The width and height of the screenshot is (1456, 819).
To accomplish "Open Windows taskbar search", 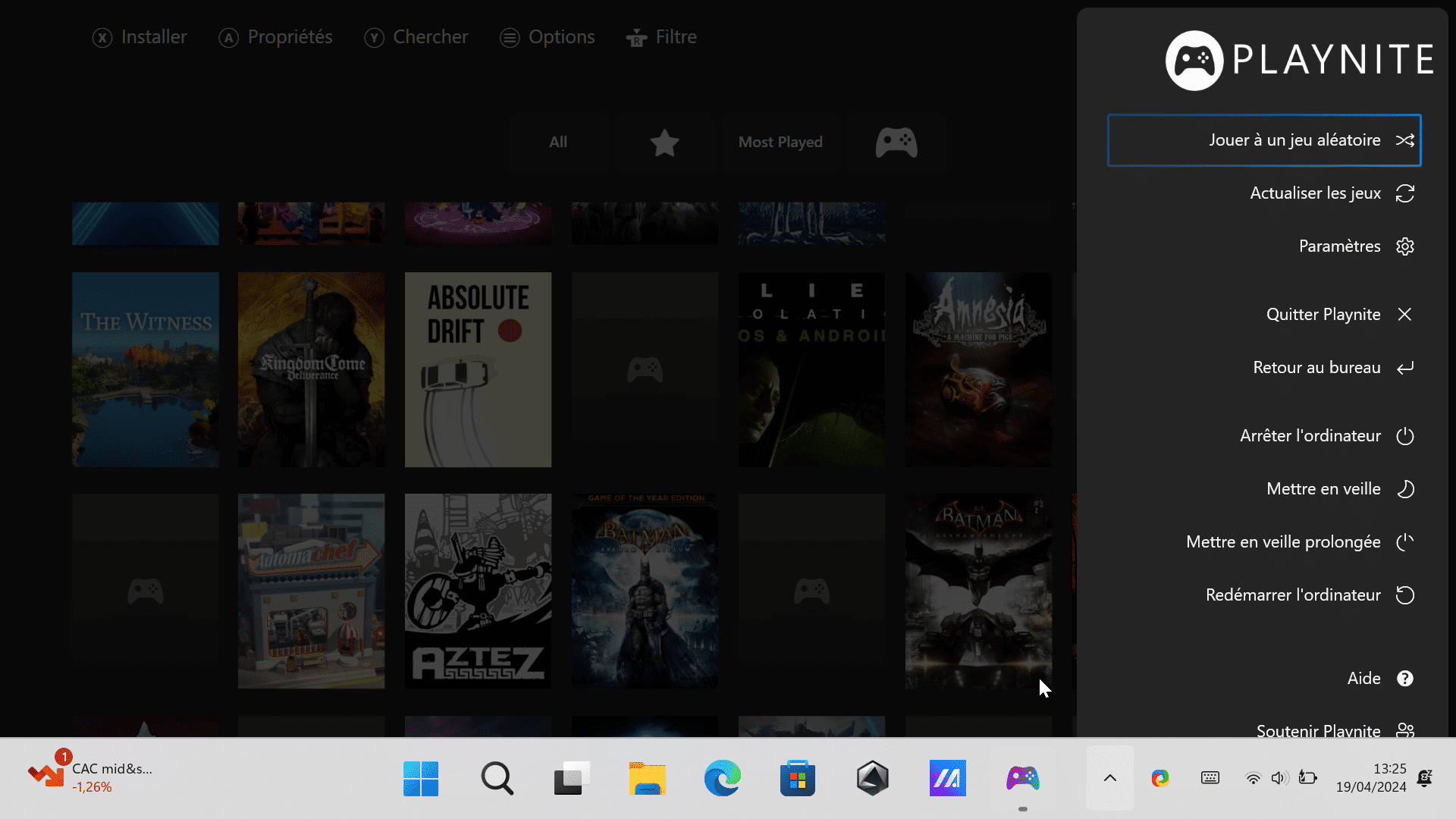I will coord(497,778).
